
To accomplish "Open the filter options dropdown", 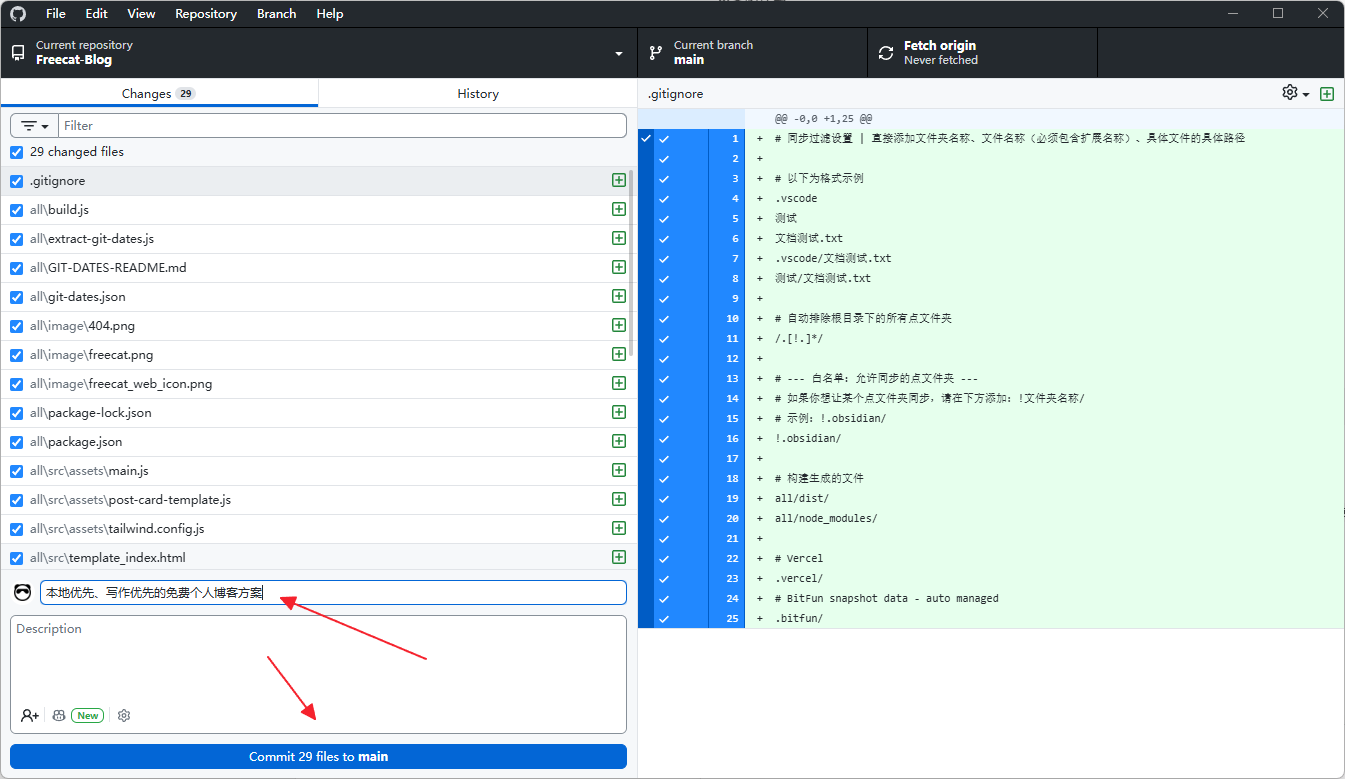I will point(35,126).
